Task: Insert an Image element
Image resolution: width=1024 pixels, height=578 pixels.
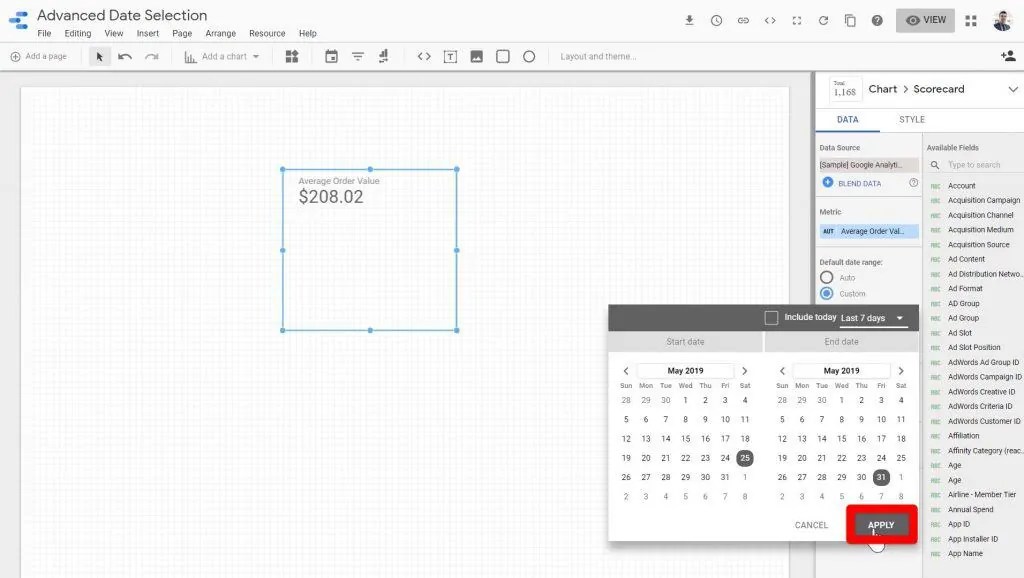Action: click(x=477, y=56)
